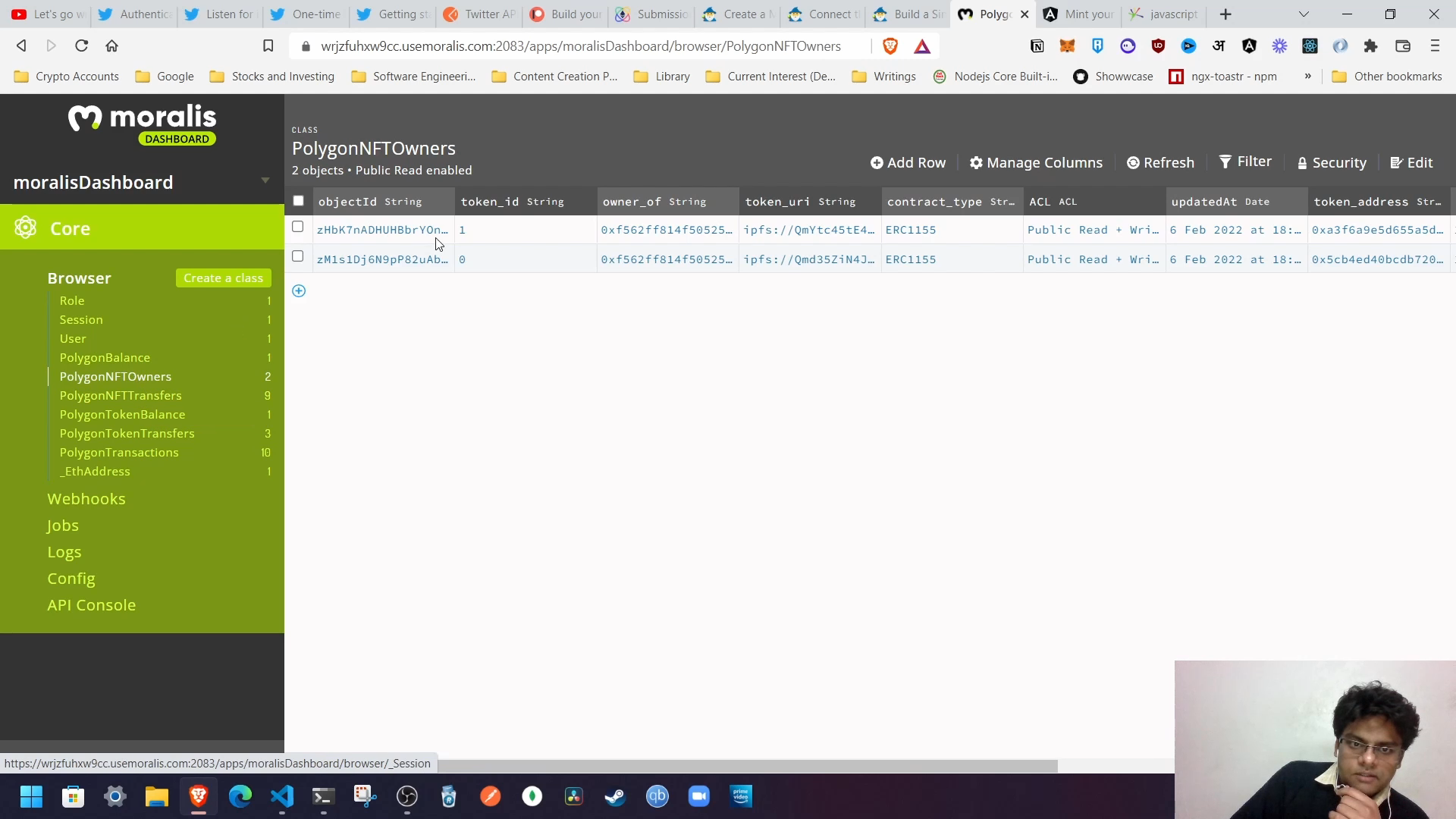Click the objectId cell zHbK7nADHUHBbrYOn
1456x819 pixels.
tap(382, 230)
